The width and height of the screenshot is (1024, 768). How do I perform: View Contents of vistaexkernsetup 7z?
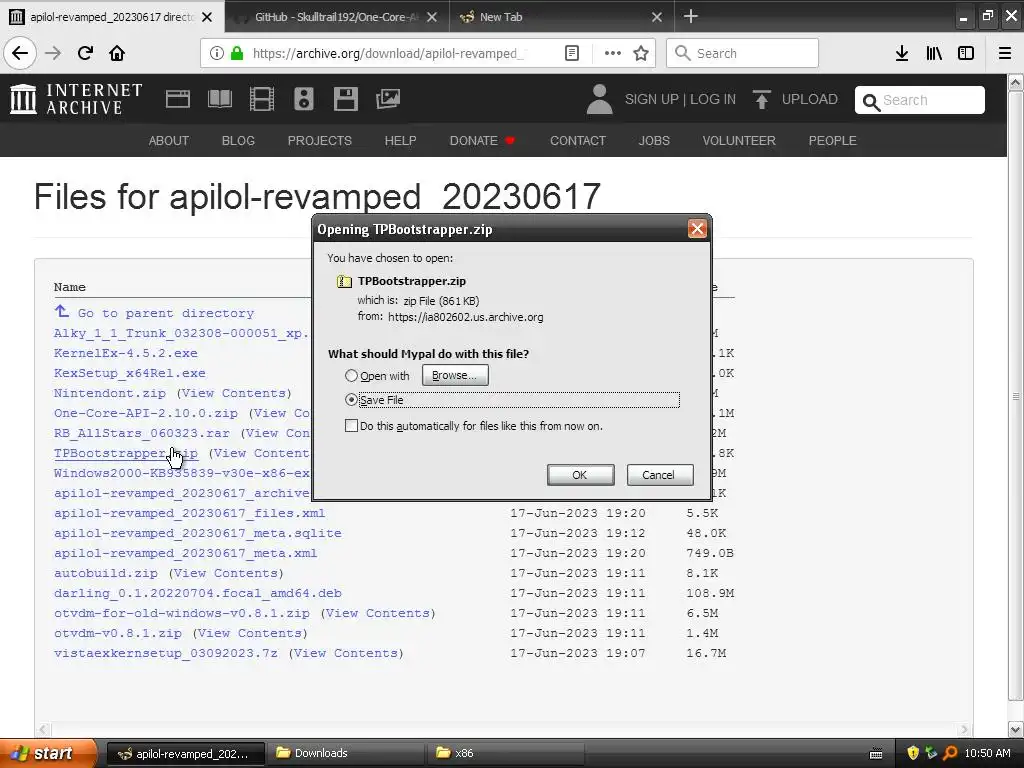tap(346, 653)
